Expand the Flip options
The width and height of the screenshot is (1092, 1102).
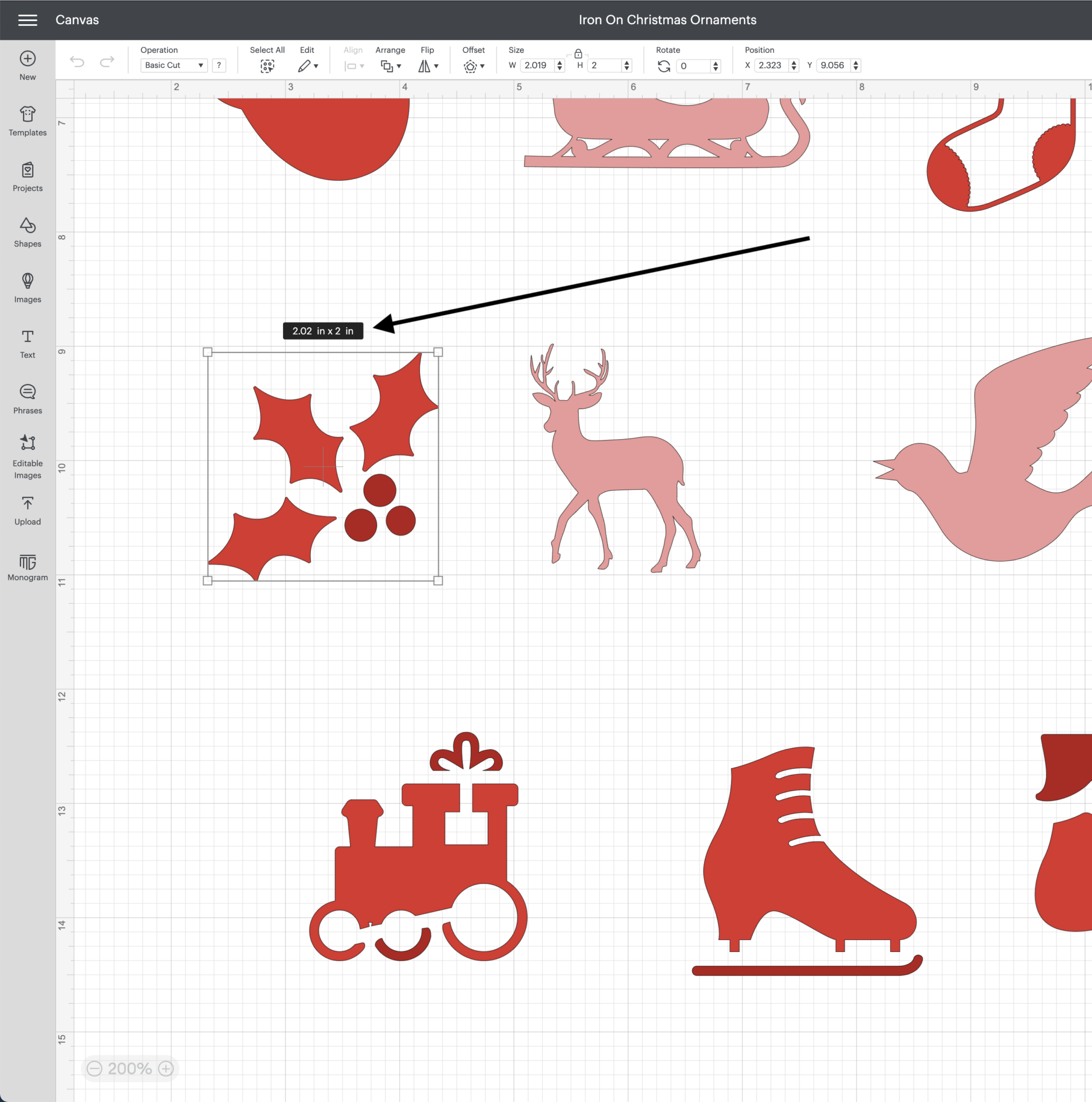(x=428, y=66)
